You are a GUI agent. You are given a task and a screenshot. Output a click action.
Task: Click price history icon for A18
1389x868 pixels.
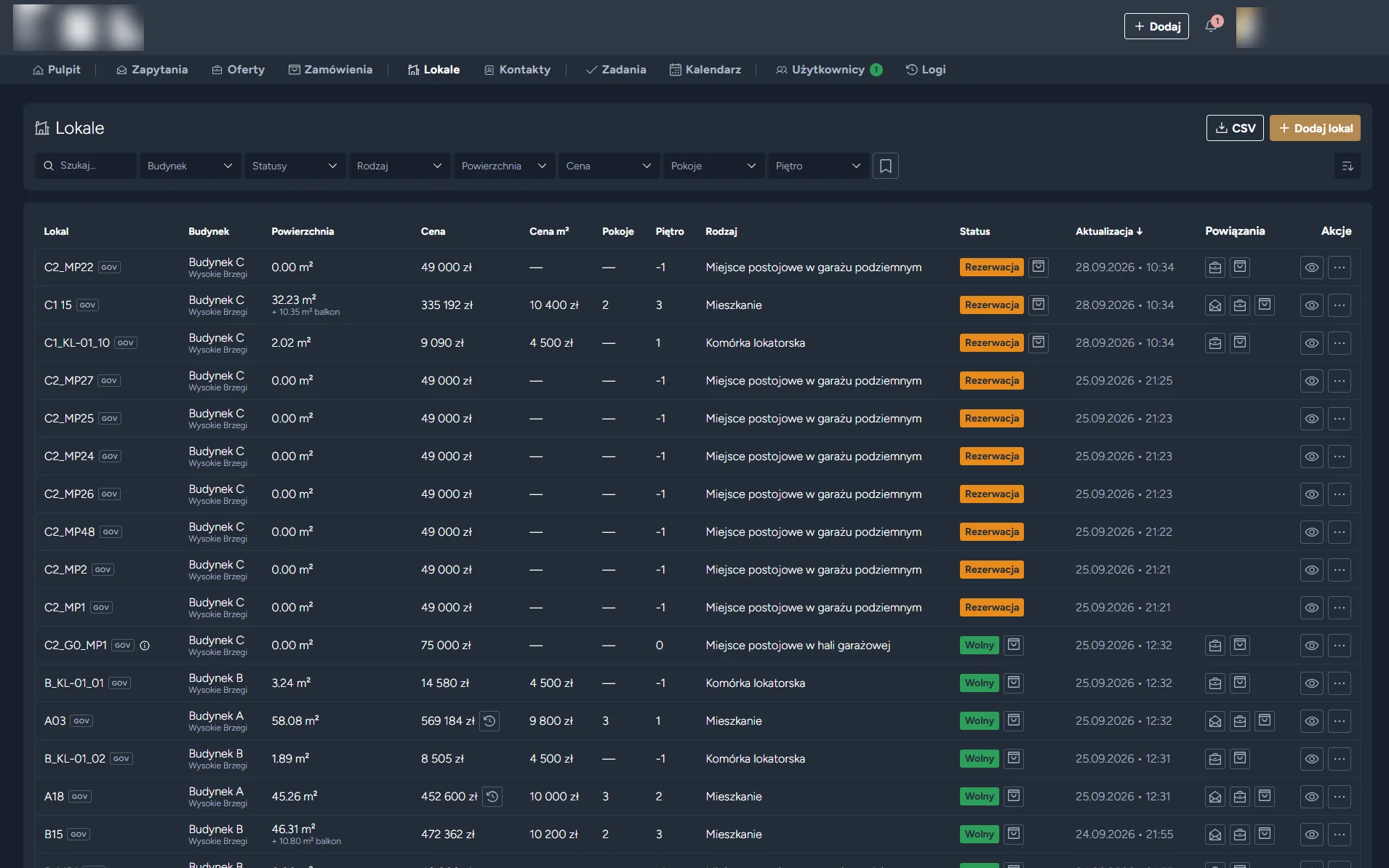pos(492,797)
